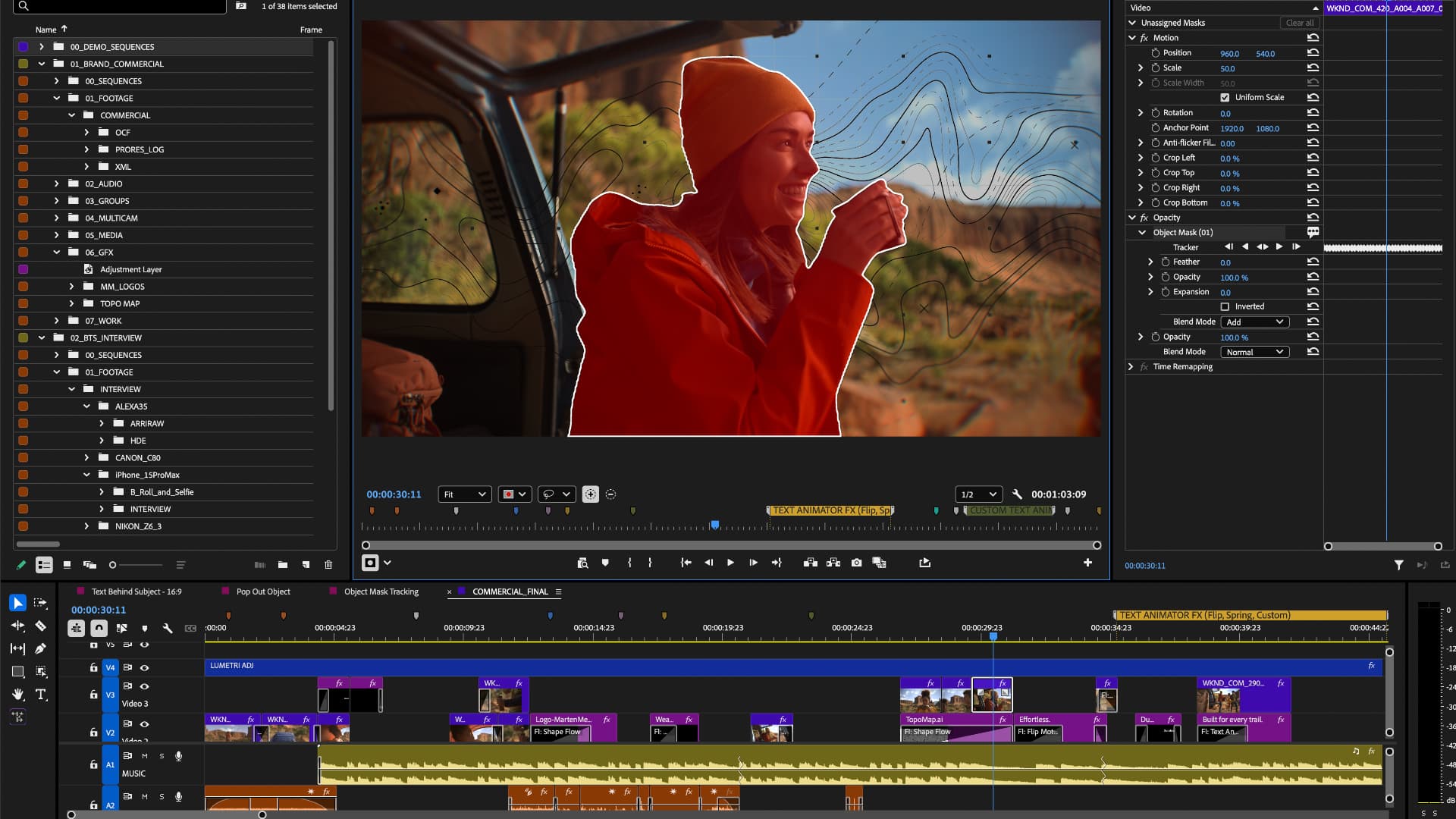Open the Blend Mode dropdown set to Normal
This screenshot has width=1456, height=819.
[x=1254, y=351]
